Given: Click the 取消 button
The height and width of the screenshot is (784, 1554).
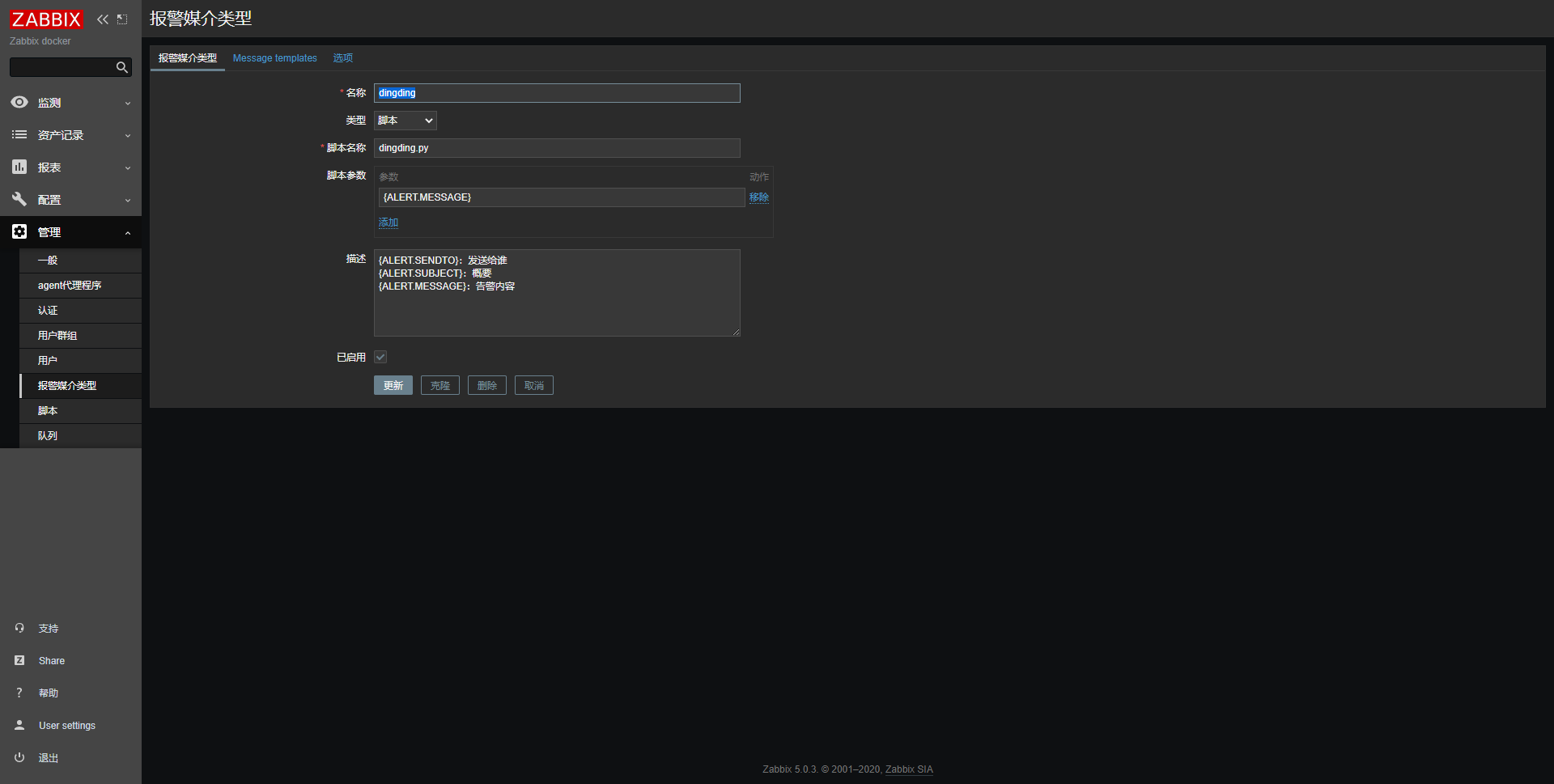Looking at the screenshot, I should [x=534, y=385].
